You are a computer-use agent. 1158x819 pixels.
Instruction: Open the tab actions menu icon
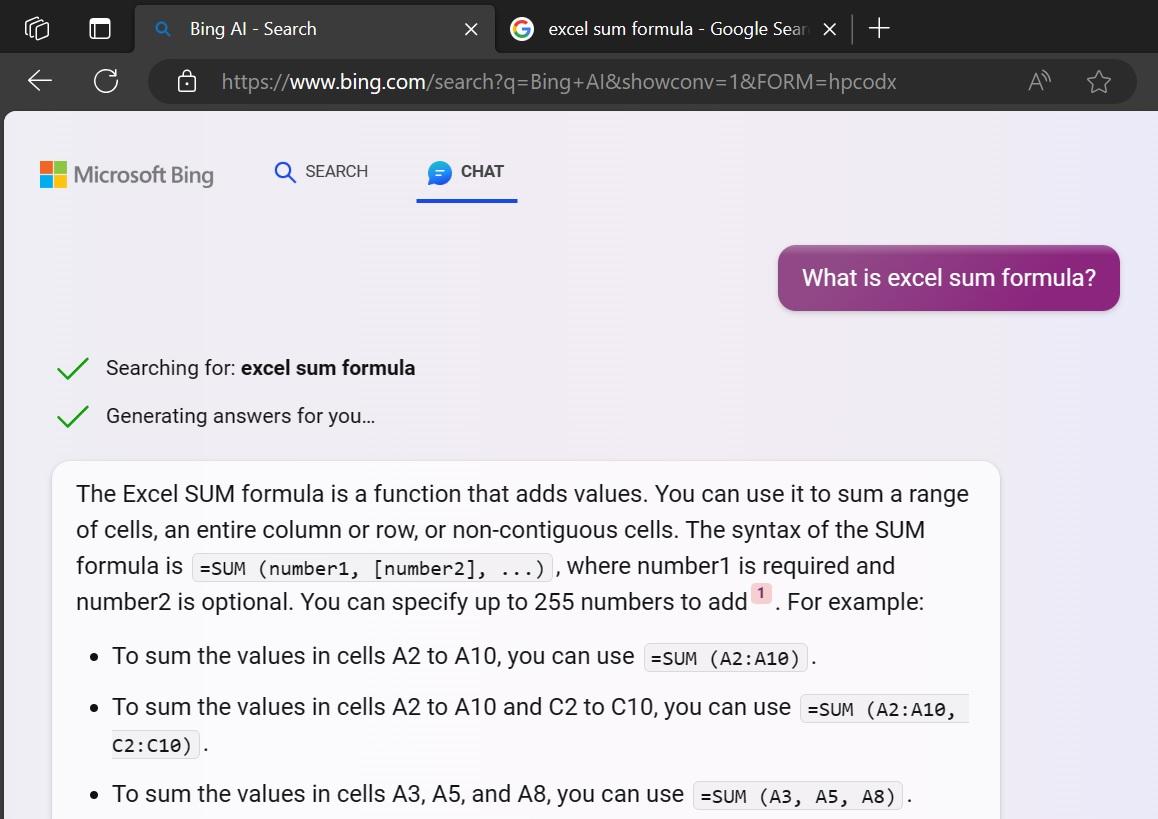click(x=100, y=29)
